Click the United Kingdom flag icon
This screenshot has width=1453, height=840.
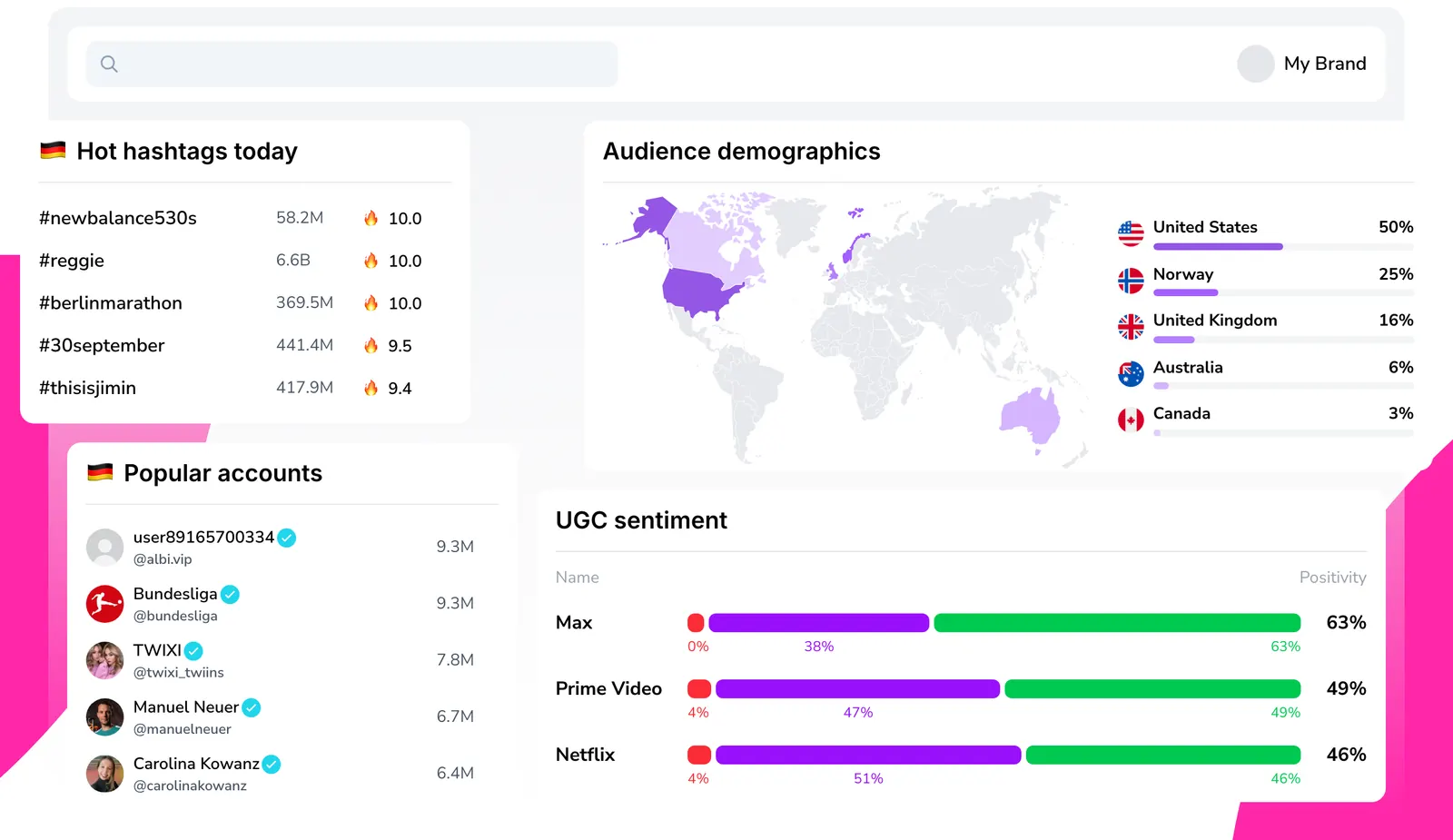point(1131,327)
